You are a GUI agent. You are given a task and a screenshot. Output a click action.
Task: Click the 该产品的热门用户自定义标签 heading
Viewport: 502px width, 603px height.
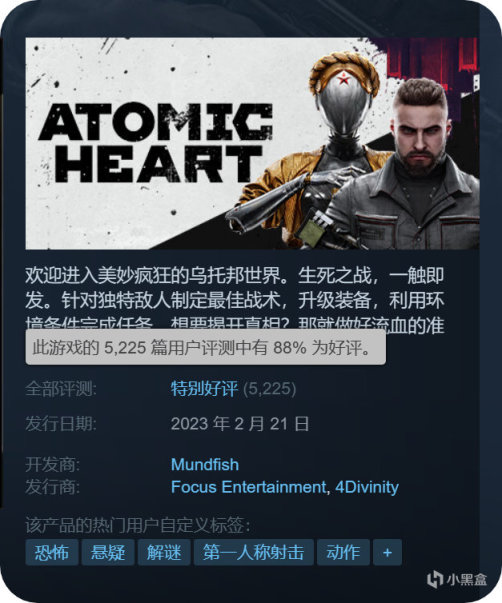coord(138,525)
